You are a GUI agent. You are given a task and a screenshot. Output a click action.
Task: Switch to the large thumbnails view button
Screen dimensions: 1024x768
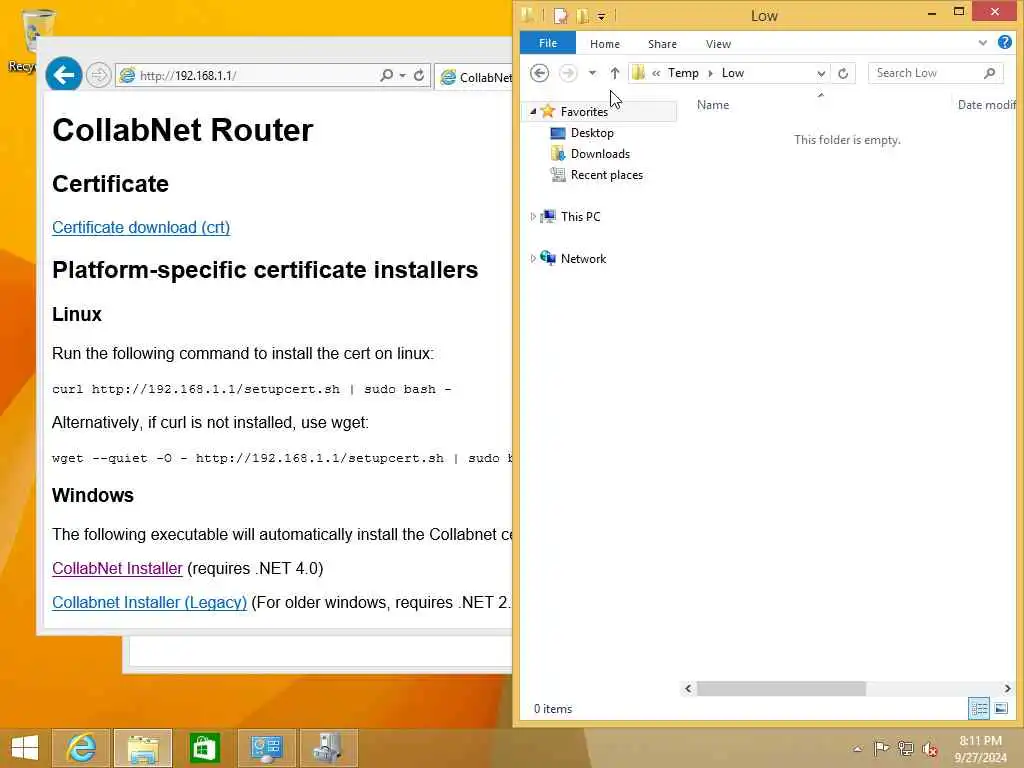tap(1000, 709)
